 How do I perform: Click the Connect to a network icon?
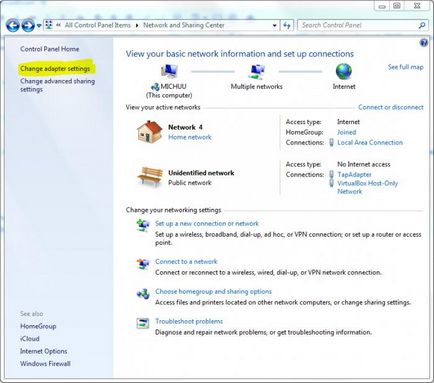(x=143, y=264)
